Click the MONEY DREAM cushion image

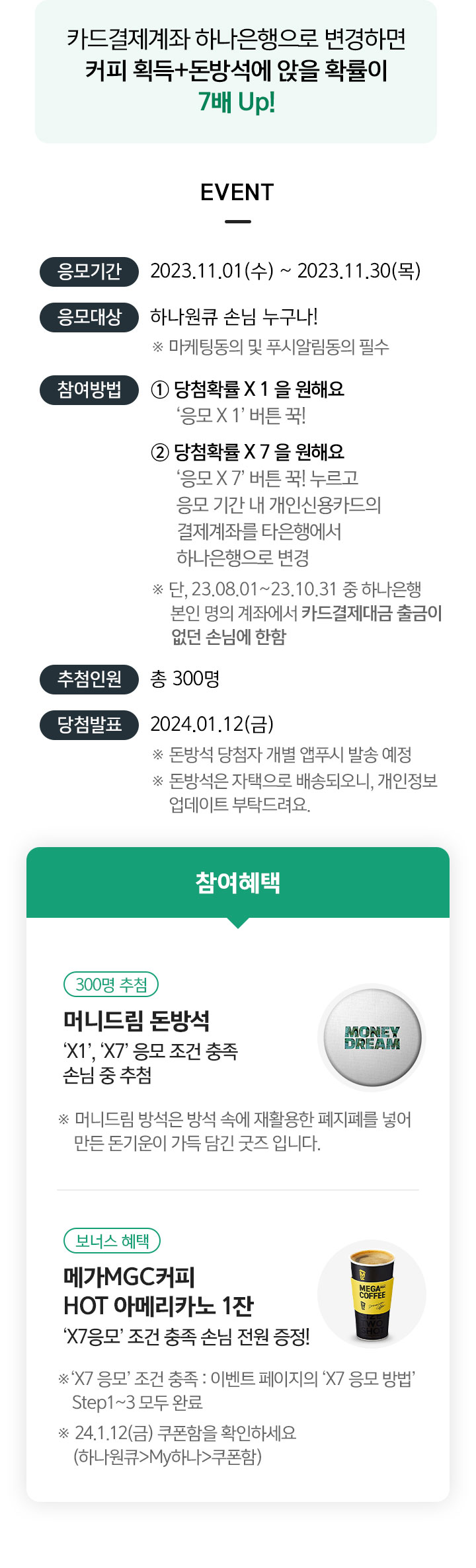tap(372, 1037)
